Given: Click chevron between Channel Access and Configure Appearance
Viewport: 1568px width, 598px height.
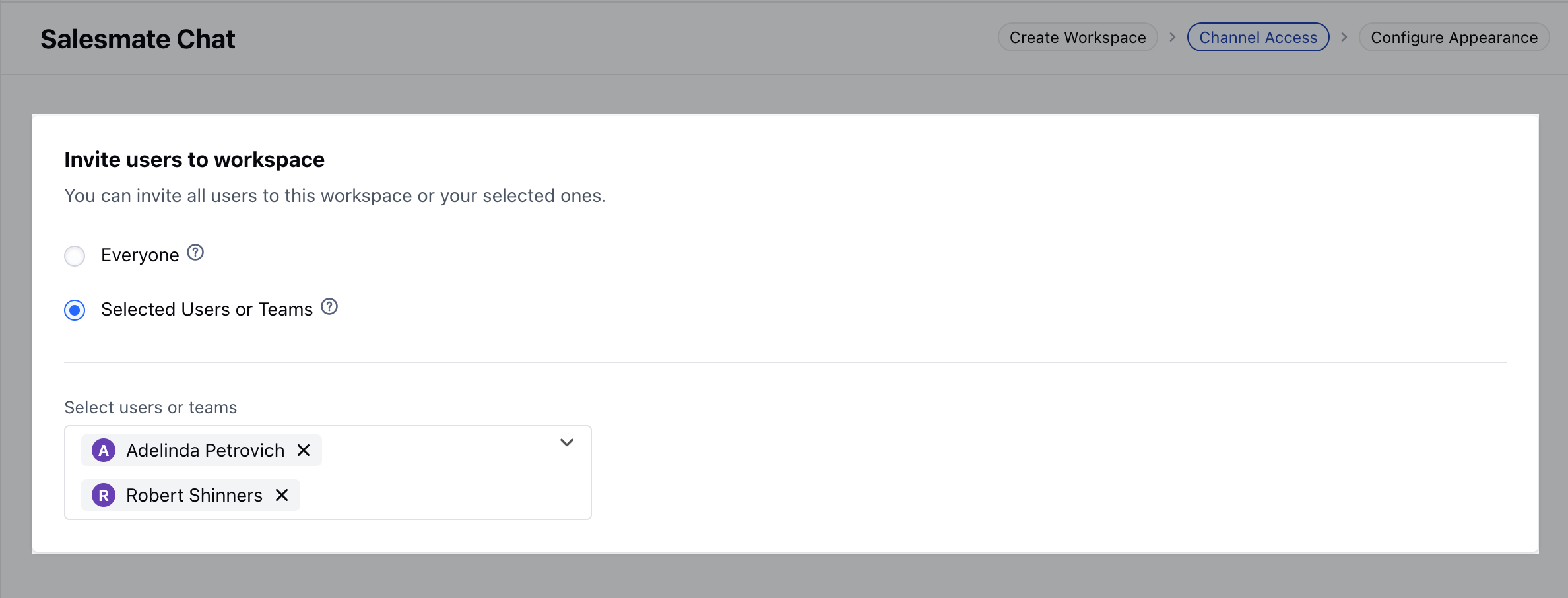Looking at the screenshot, I should click(x=1344, y=38).
